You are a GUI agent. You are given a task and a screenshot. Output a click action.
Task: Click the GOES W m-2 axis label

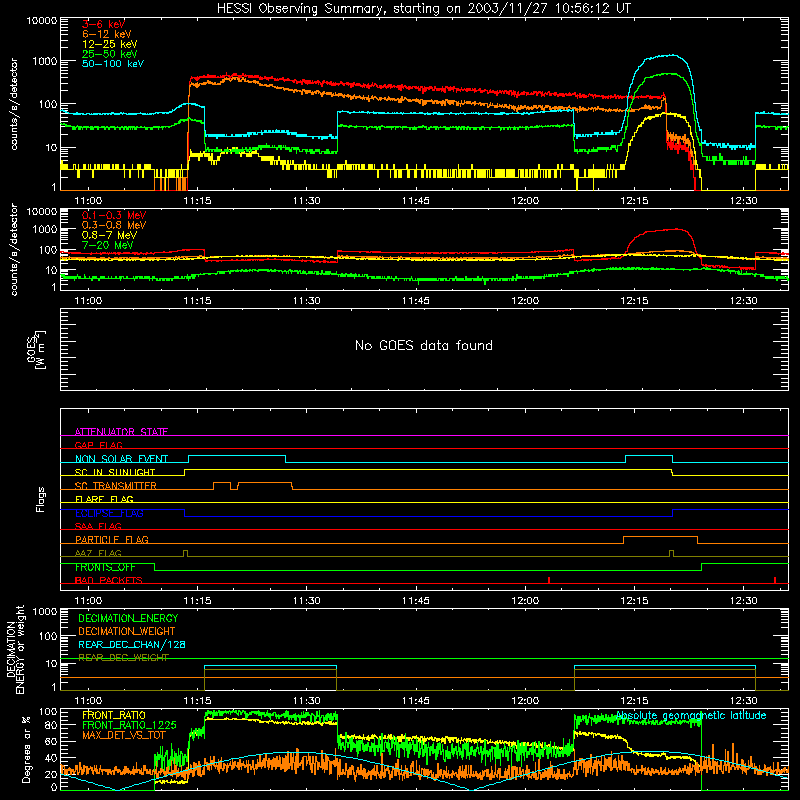36,349
